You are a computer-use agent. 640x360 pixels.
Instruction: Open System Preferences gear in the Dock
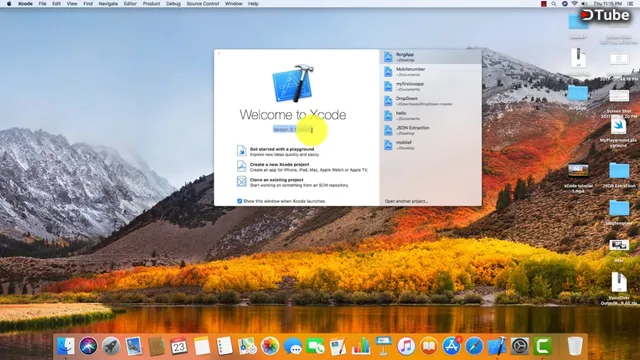point(520,346)
